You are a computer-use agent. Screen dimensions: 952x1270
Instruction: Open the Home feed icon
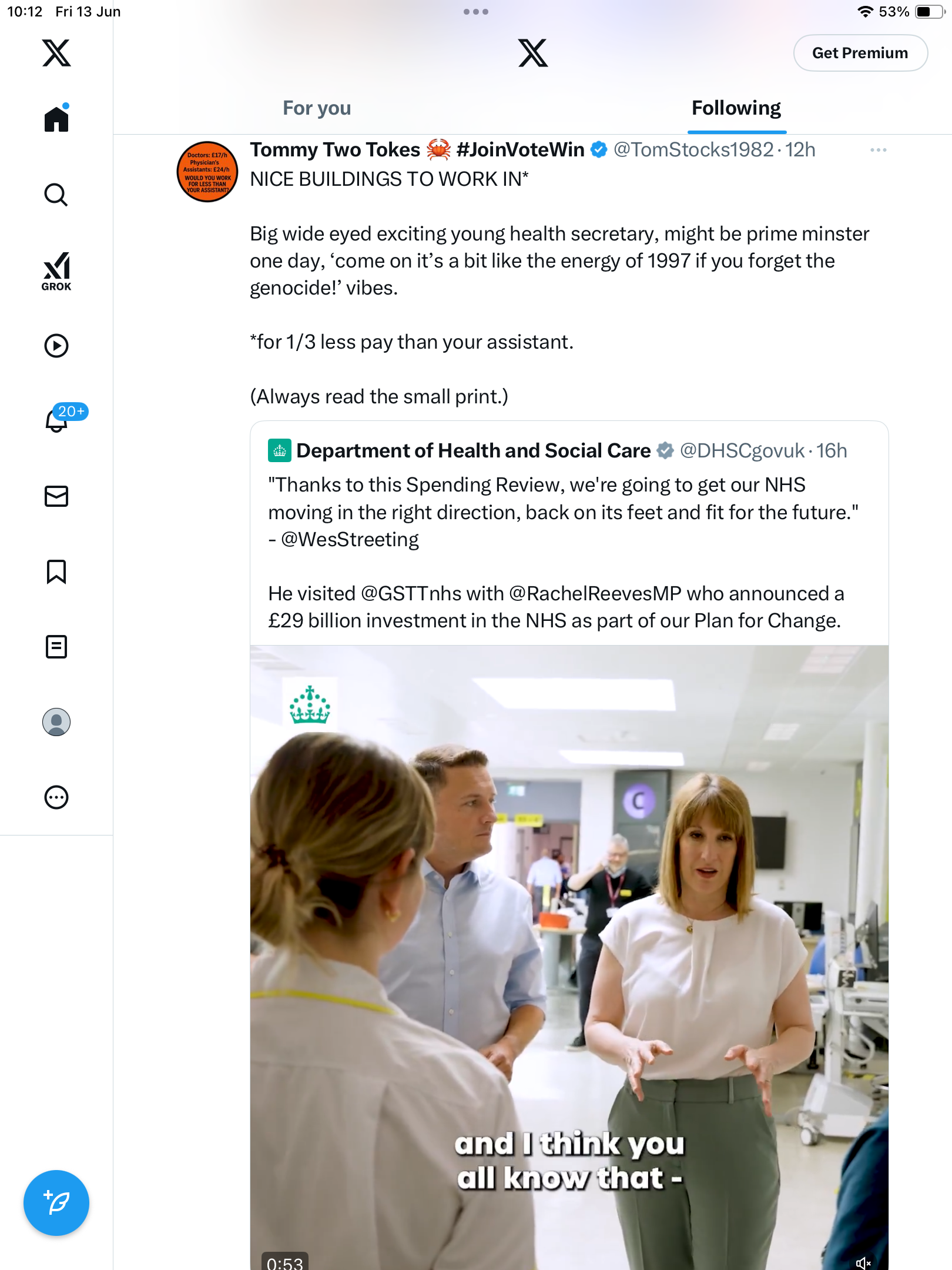[x=56, y=118]
